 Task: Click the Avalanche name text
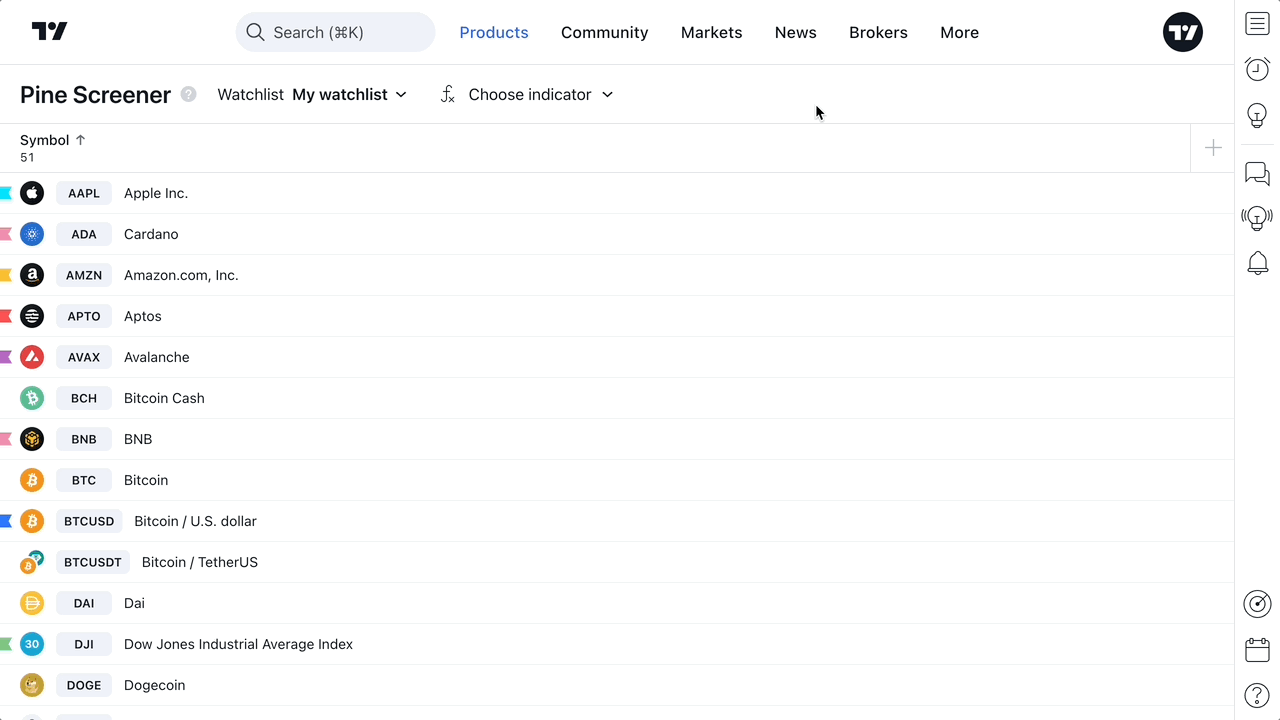[x=157, y=357]
